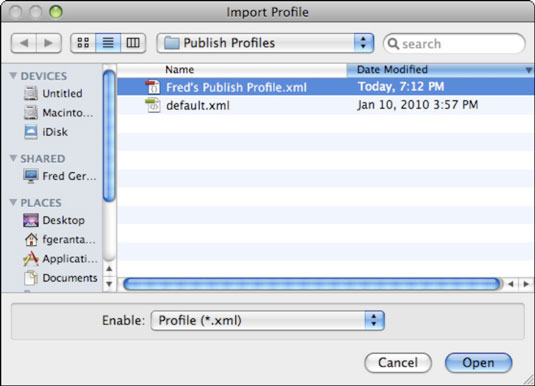Click the magnifying glass search icon
Image resolution: width=535 pixels, height=386 pixels.
[x=393, y=44]
